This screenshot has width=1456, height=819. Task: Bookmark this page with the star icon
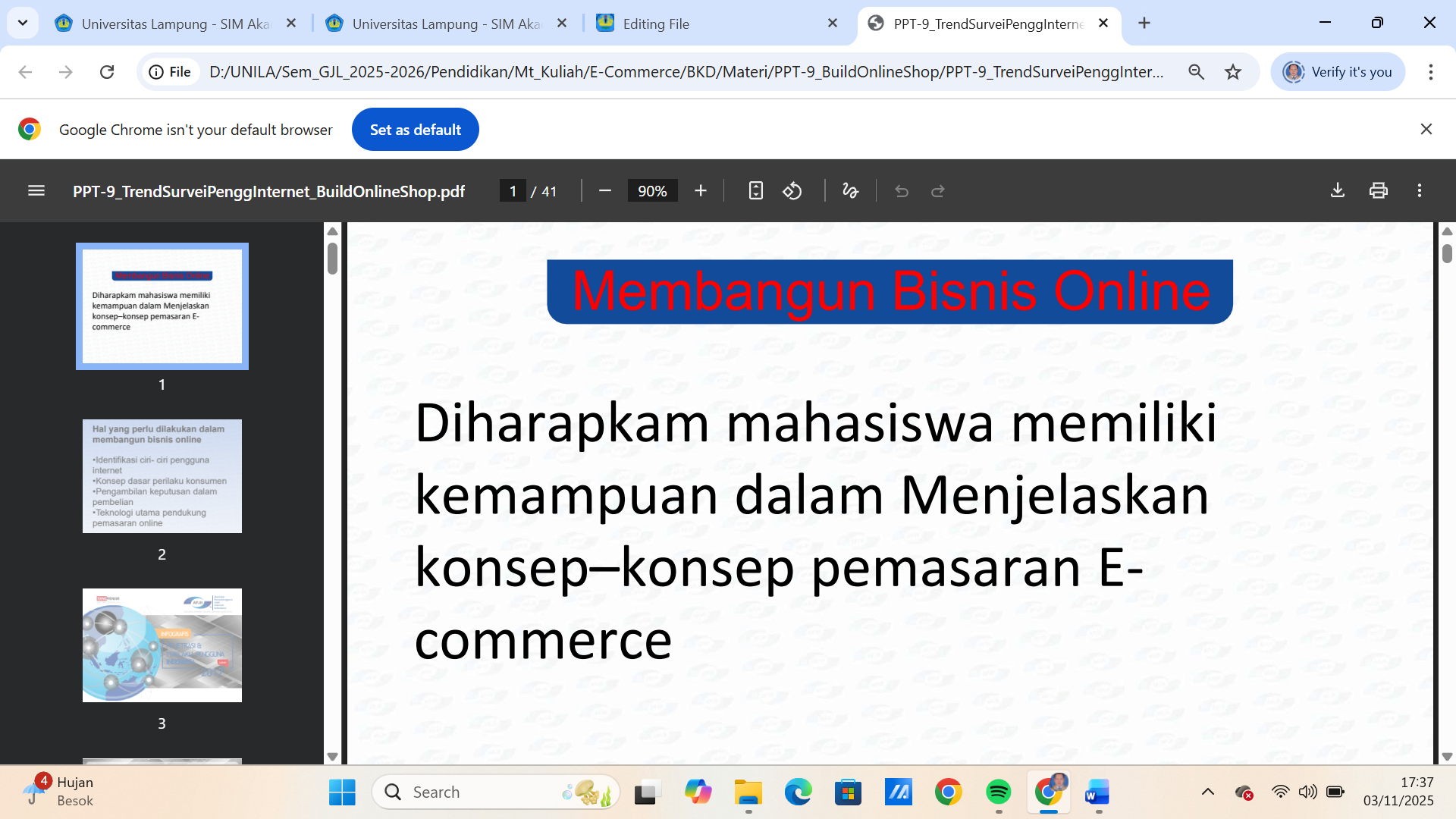1233,72
